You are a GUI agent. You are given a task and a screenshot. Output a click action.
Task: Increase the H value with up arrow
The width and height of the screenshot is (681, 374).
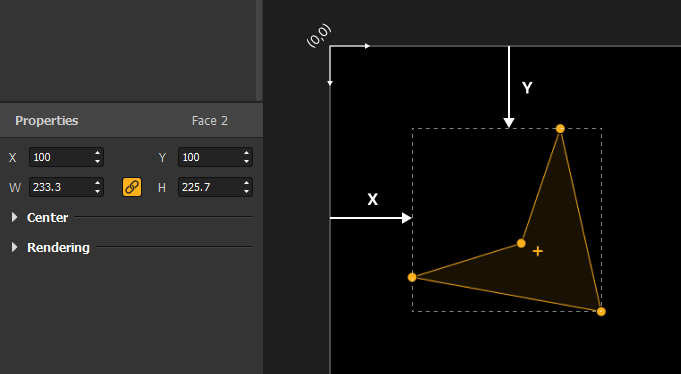point(246,183)
